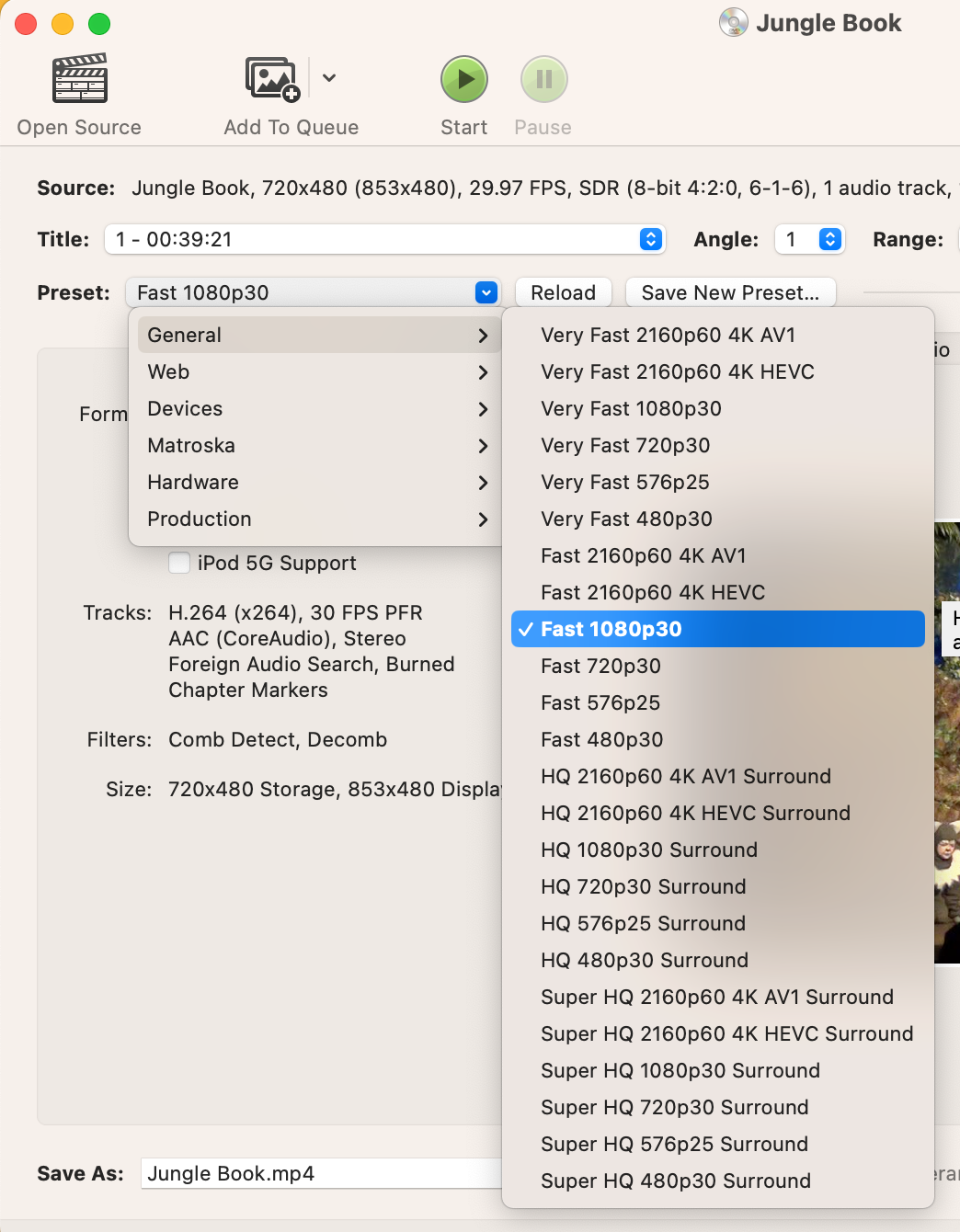
Task: Select Super HQ 2160p60 4K AV1 Surround preset
Action: [718, 997]
